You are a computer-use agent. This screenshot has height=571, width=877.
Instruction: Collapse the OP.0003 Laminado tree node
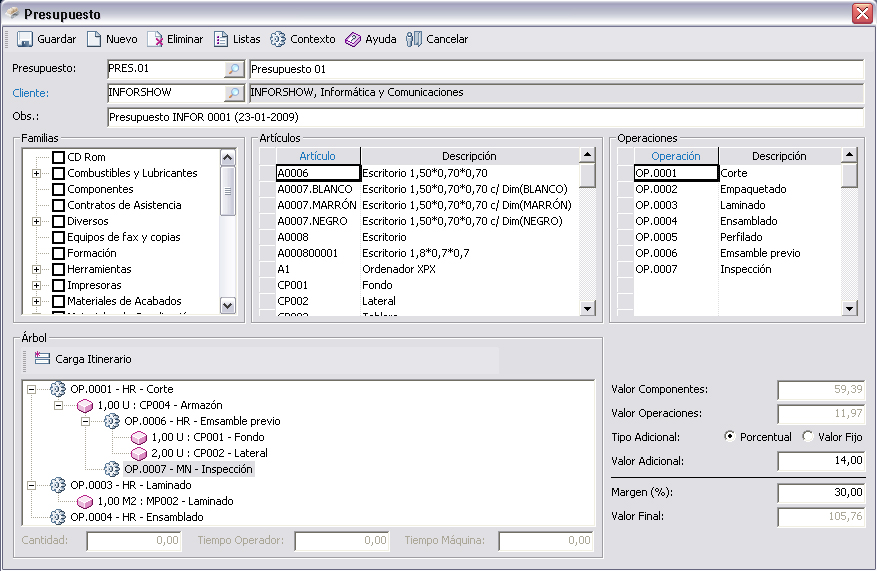[32, 485]
